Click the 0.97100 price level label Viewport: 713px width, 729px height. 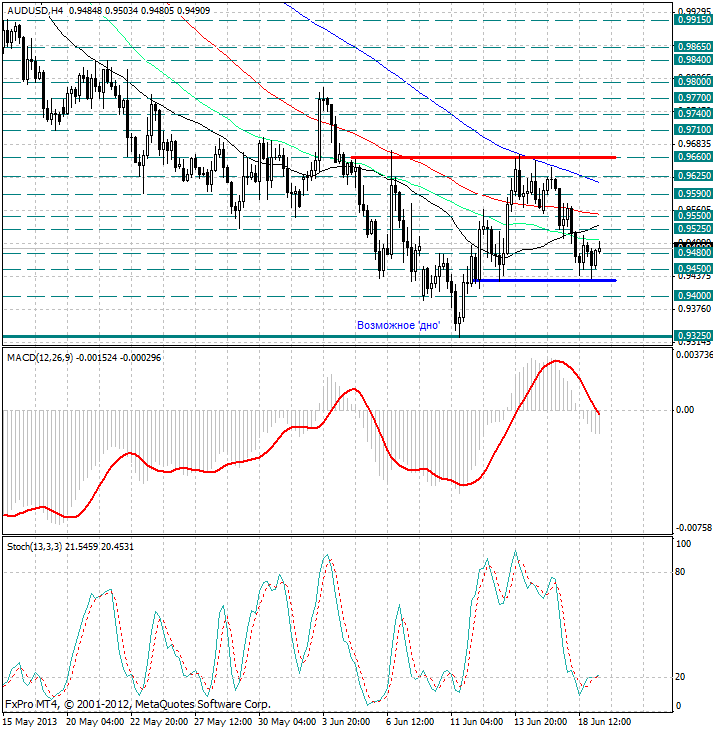[693, 129]
